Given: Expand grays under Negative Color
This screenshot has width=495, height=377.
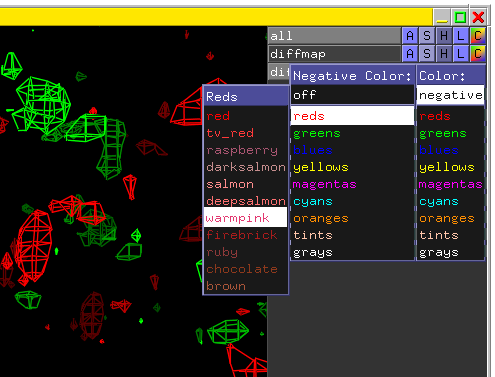Looking at the screenshot, I should (x=352, y=252).
